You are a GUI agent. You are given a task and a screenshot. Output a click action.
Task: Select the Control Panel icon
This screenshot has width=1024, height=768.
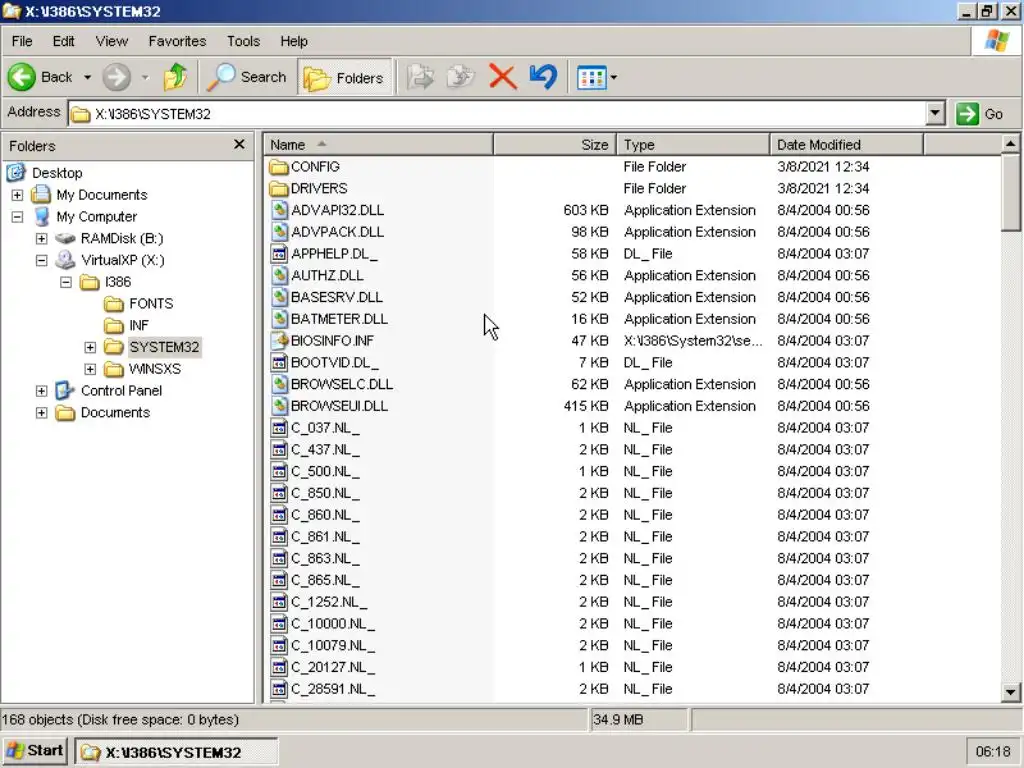point(65,391)
